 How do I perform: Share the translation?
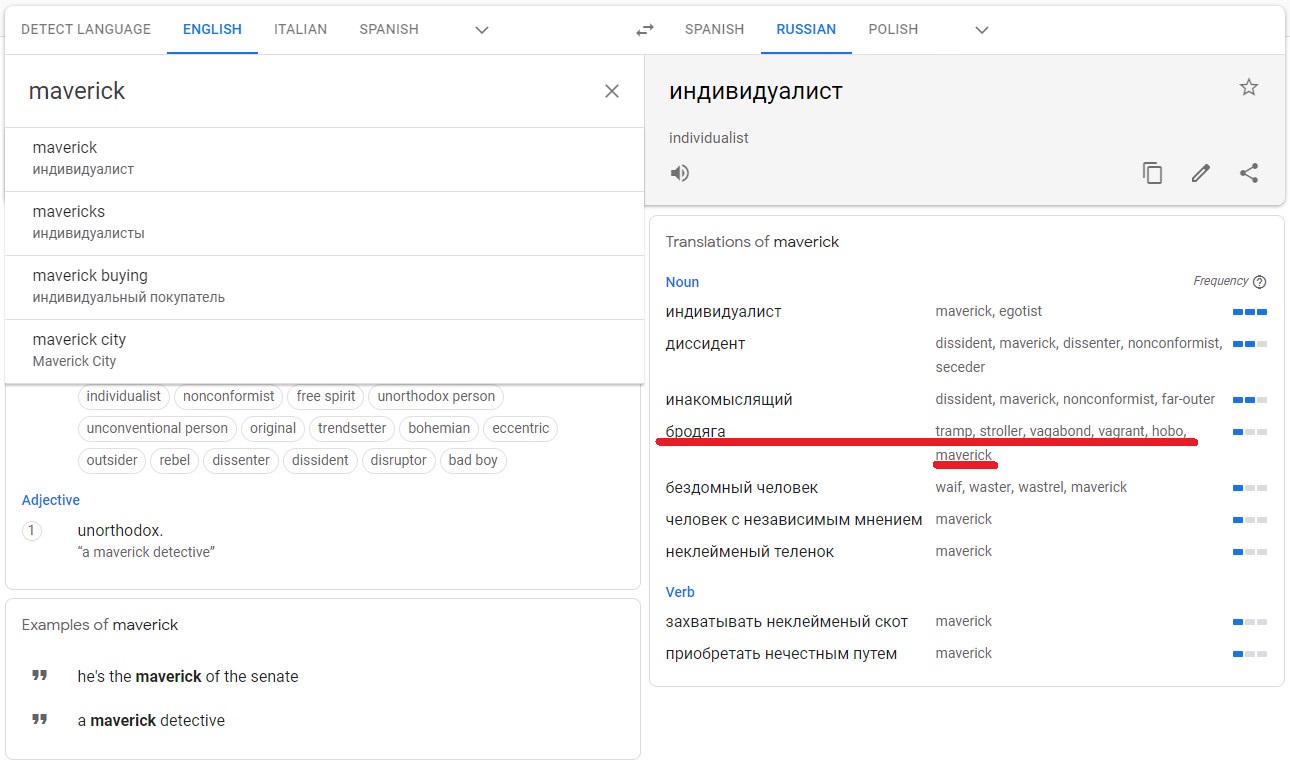(1249, 173)
